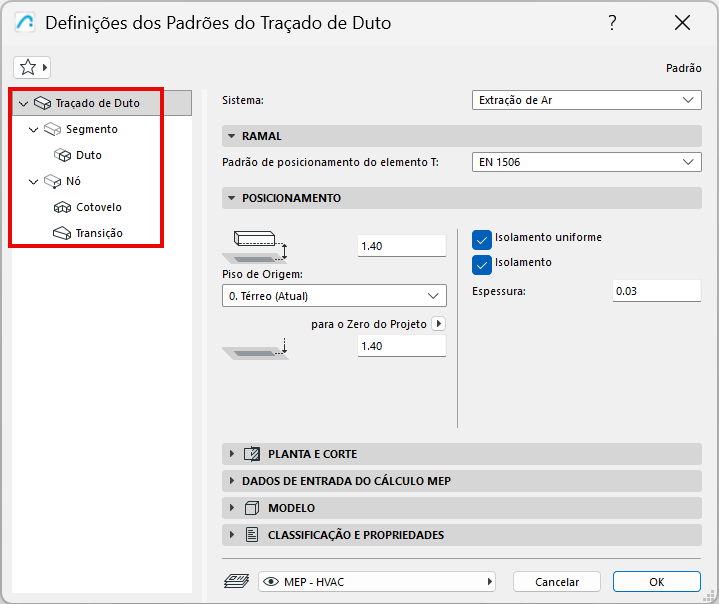
Task: Click the Favorites dropdown arrow beside star
Action: click(x=44, y=67)
